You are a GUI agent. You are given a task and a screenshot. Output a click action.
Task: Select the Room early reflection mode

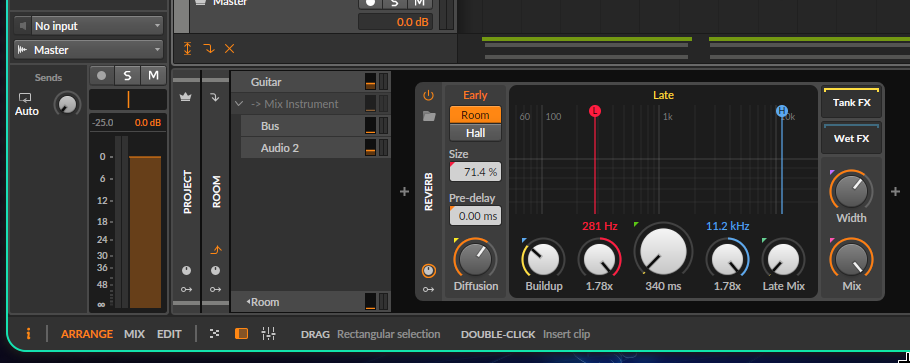point(475,115)
